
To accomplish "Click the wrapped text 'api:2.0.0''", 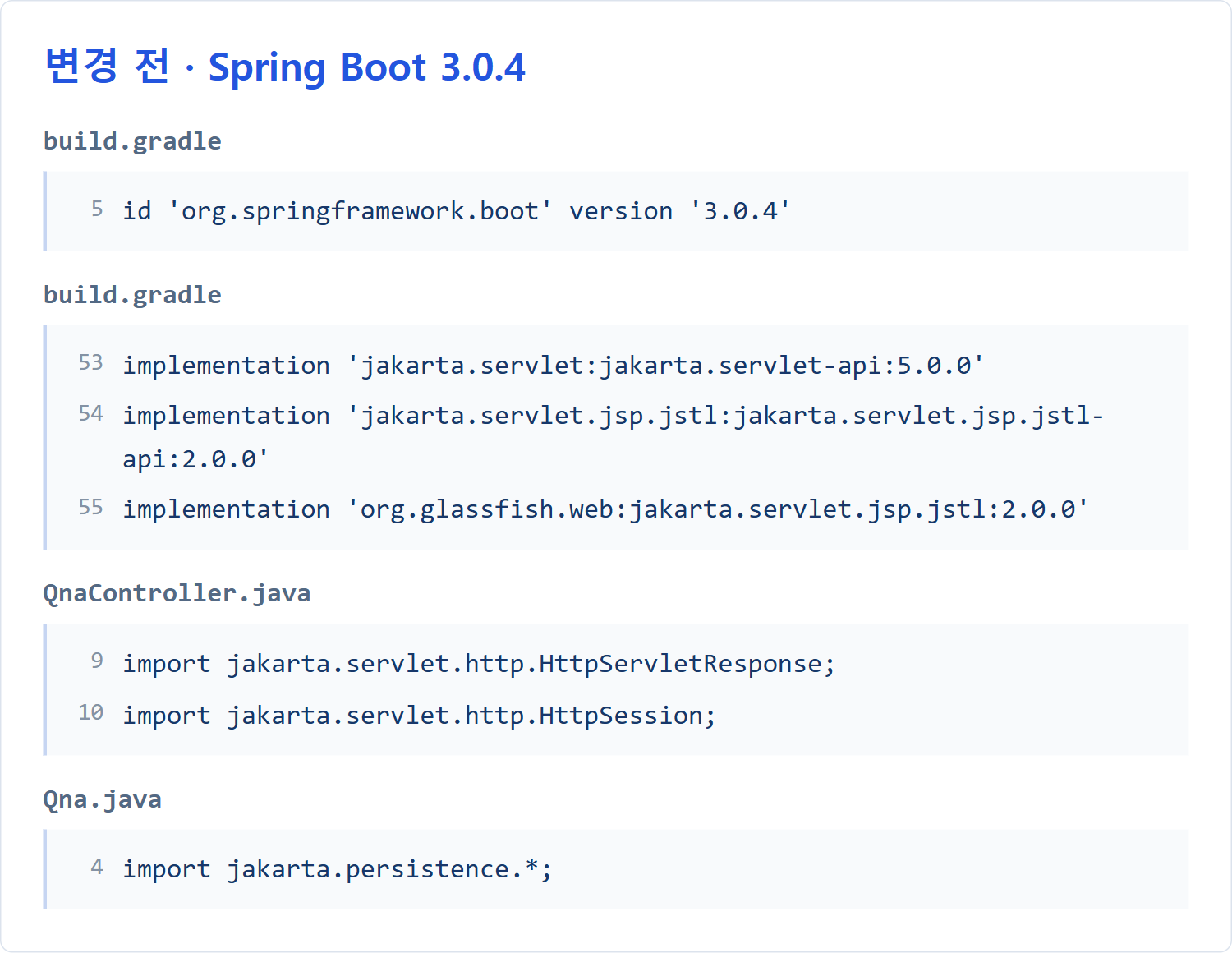I will [x=195, y=459].
